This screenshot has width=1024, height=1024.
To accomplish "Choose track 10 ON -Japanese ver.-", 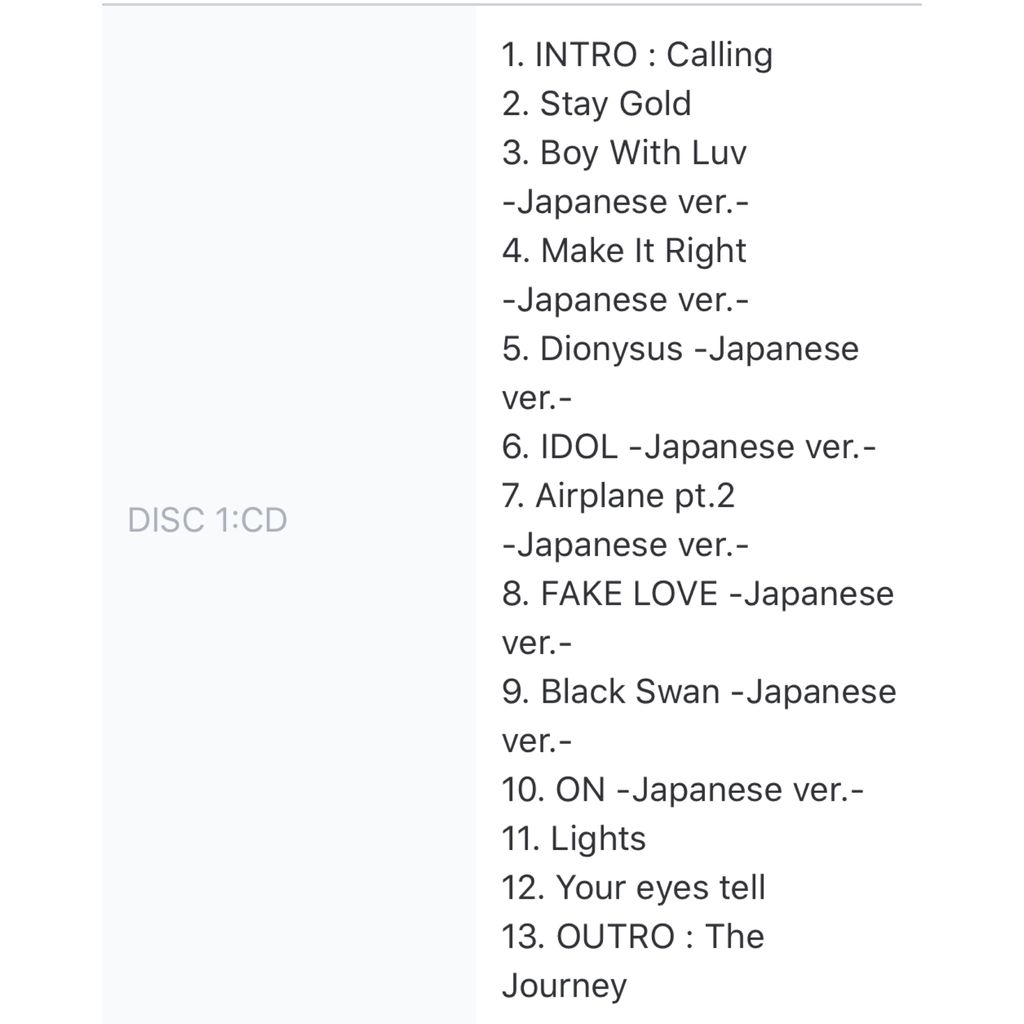I will [x=683, y=790].
